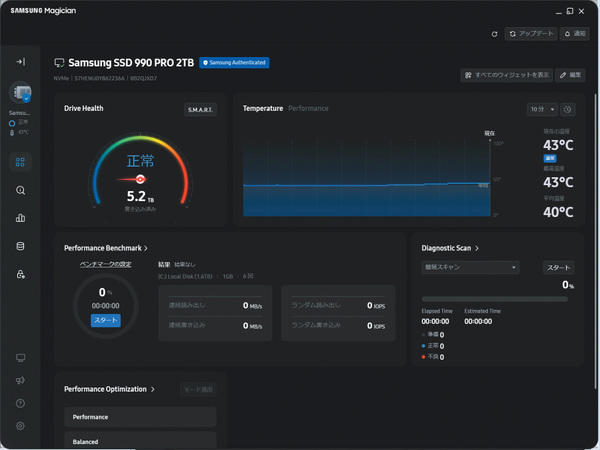
Task: Expand Performance Optimization chevron
Action: pyautogui.click(x=153, y=389)
